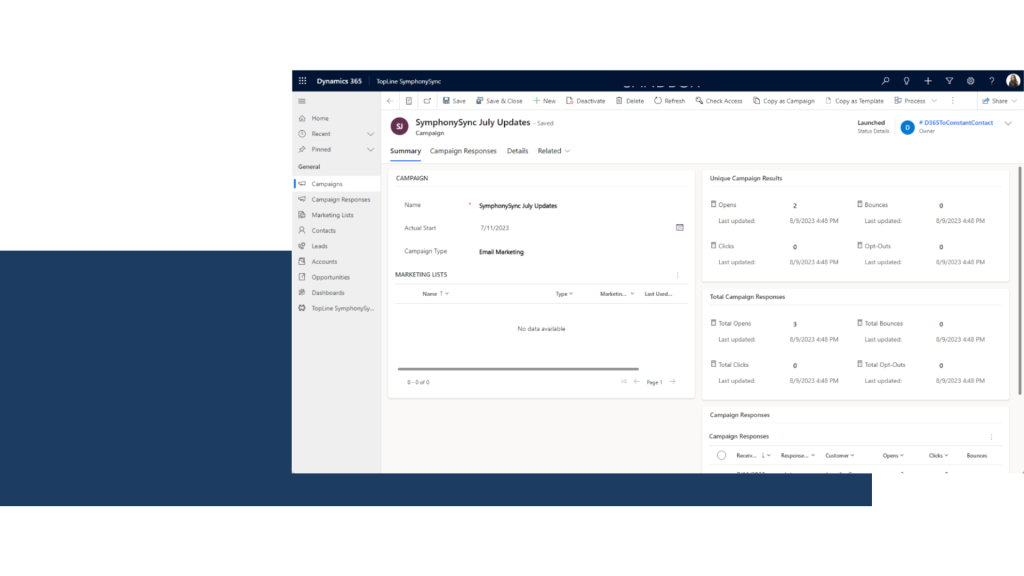The width and height of the screenshot is (1024, 576).
Task: Click Save in the command bar
Action: tap(455, 101)
